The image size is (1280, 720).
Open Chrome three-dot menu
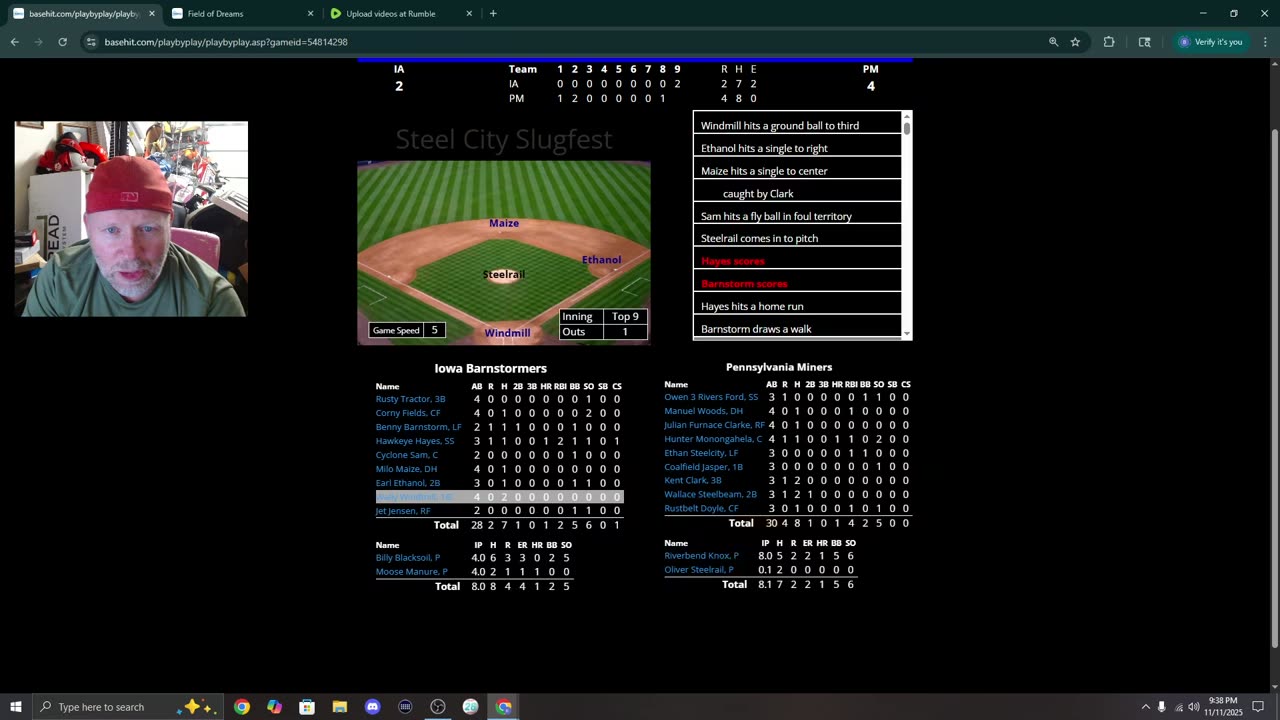coord(1266,42)
